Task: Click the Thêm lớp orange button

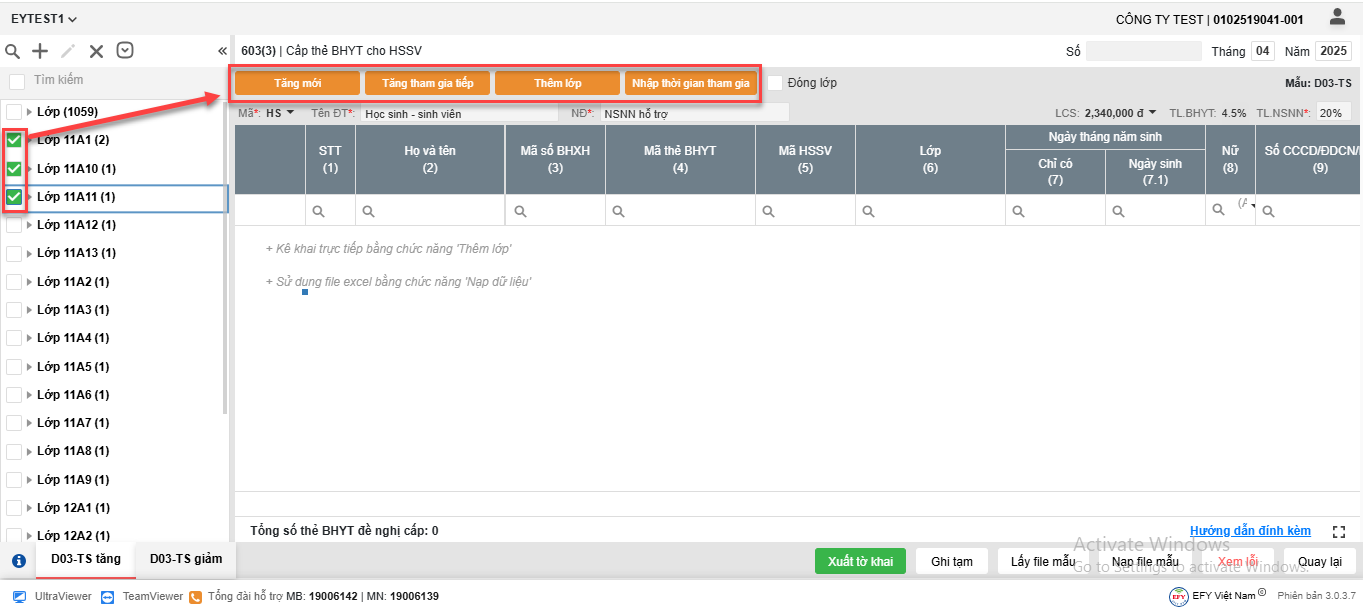Action: pos(557,83)
